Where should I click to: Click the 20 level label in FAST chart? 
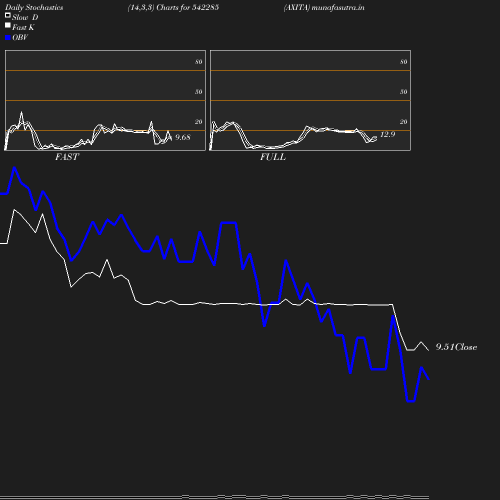(199, 122)
